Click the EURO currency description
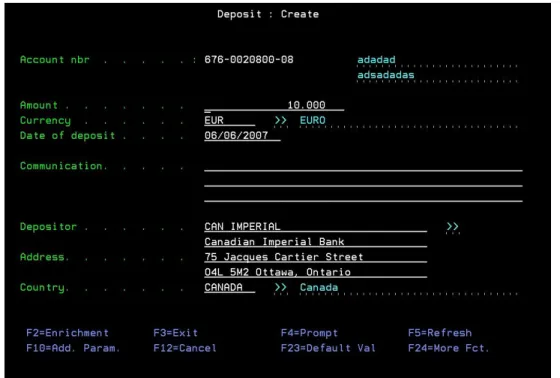 [x=312, y=120]
